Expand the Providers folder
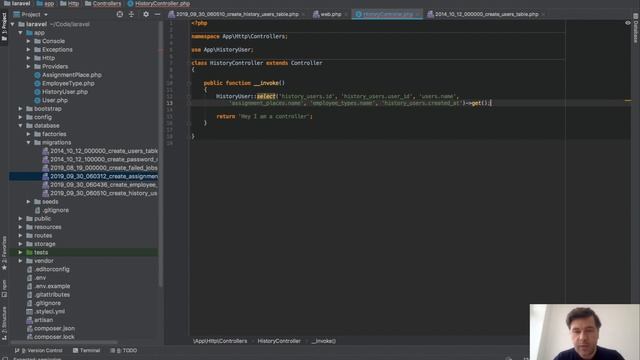The height and width of the screenshot is (360, 640). coord(29,67)
